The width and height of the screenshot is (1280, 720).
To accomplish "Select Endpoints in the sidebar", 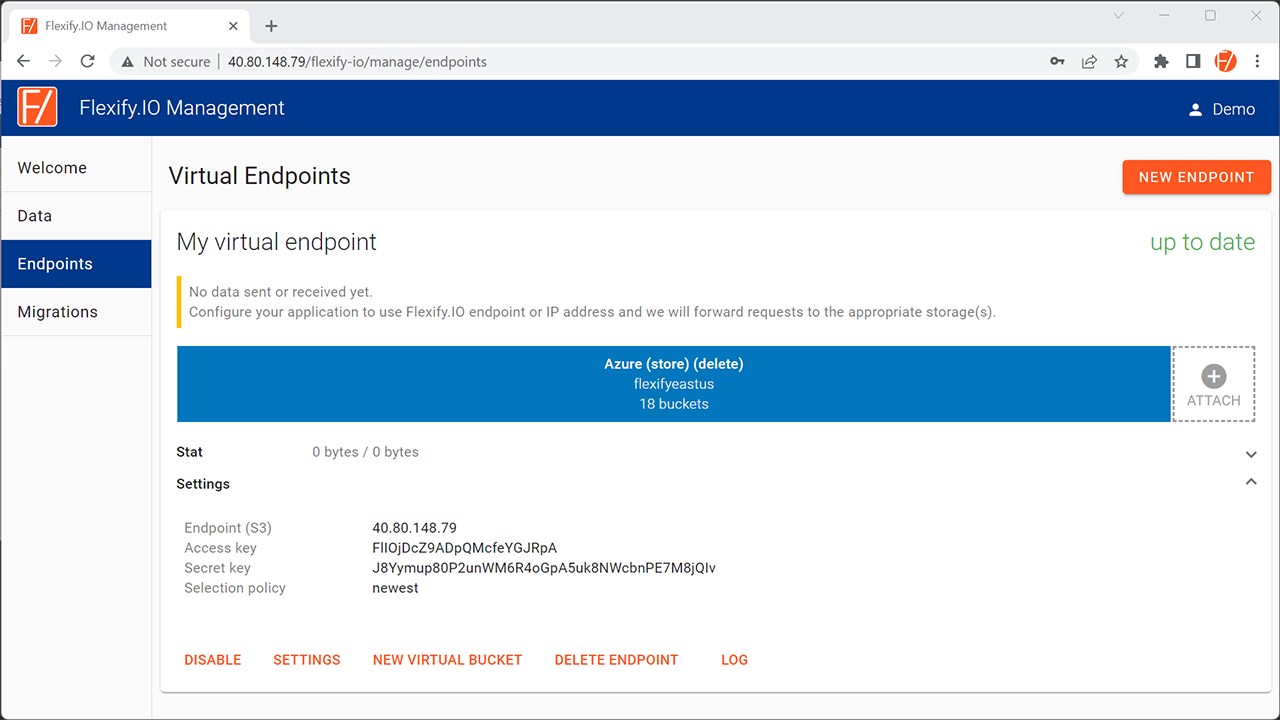I will pyautogui.click(x=76, y=264).
